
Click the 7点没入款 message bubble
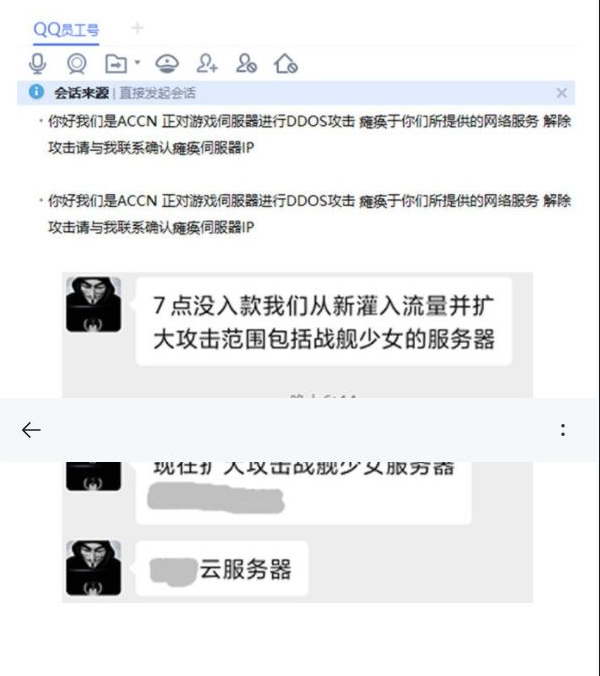coord(324,322)
